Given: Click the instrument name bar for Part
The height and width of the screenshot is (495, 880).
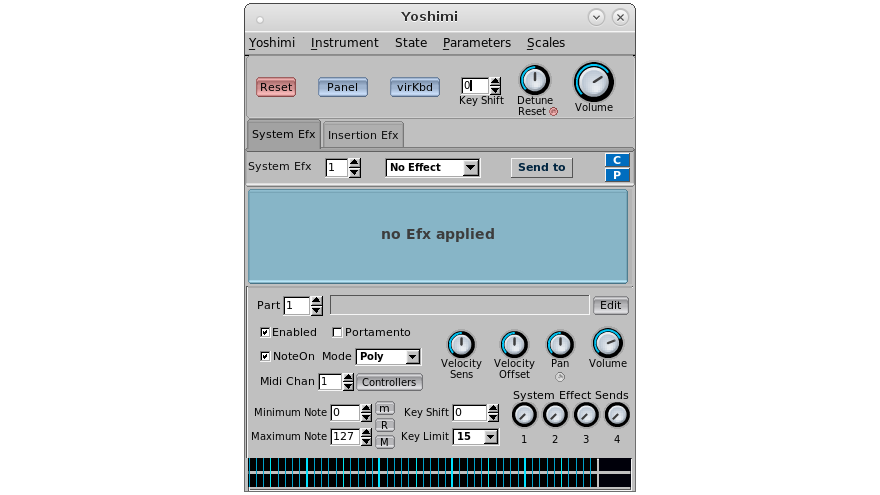Looking at the screenshot, I should tap(460, 305).
